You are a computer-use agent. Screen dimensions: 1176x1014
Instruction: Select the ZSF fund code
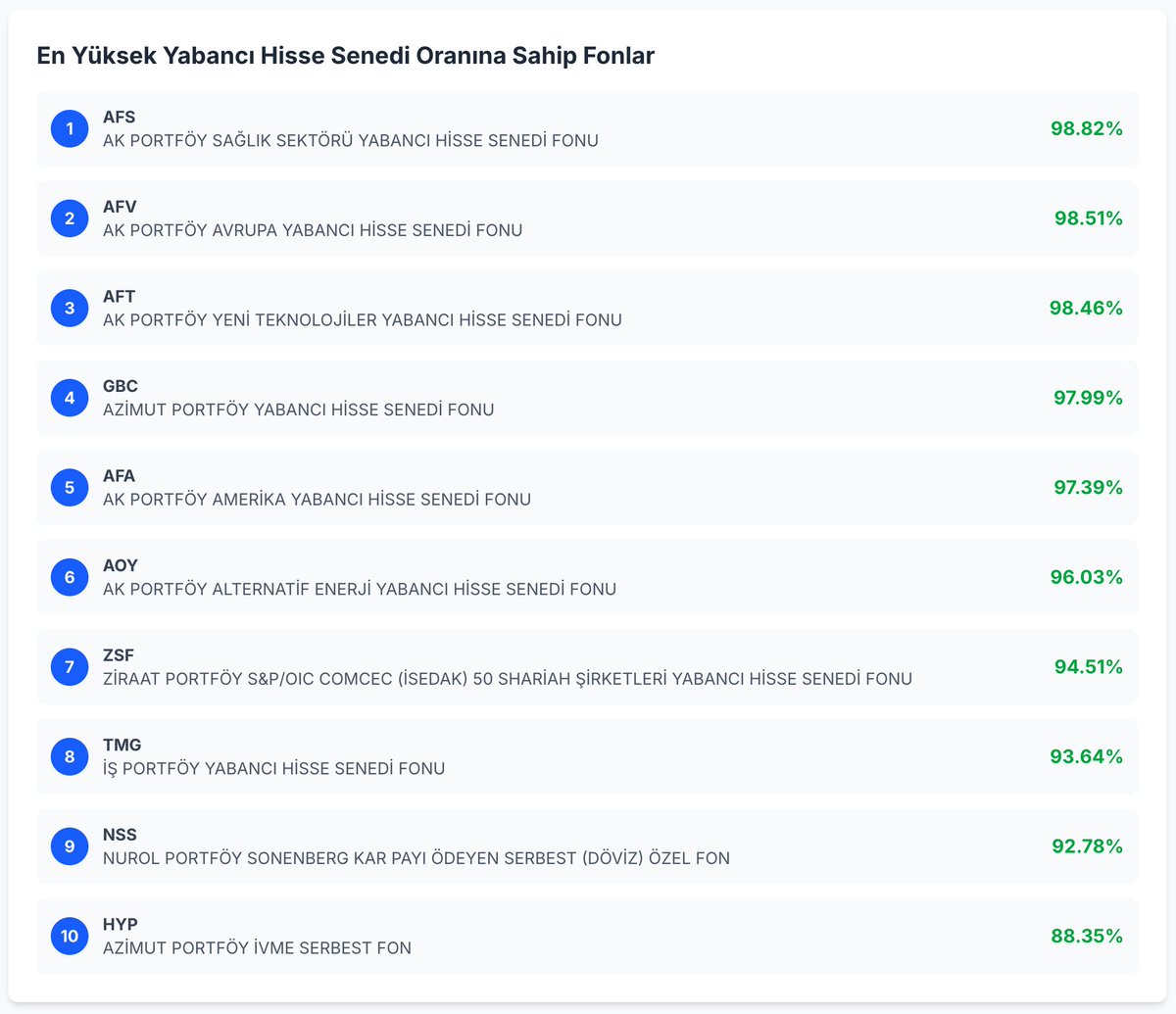(119, 655)
